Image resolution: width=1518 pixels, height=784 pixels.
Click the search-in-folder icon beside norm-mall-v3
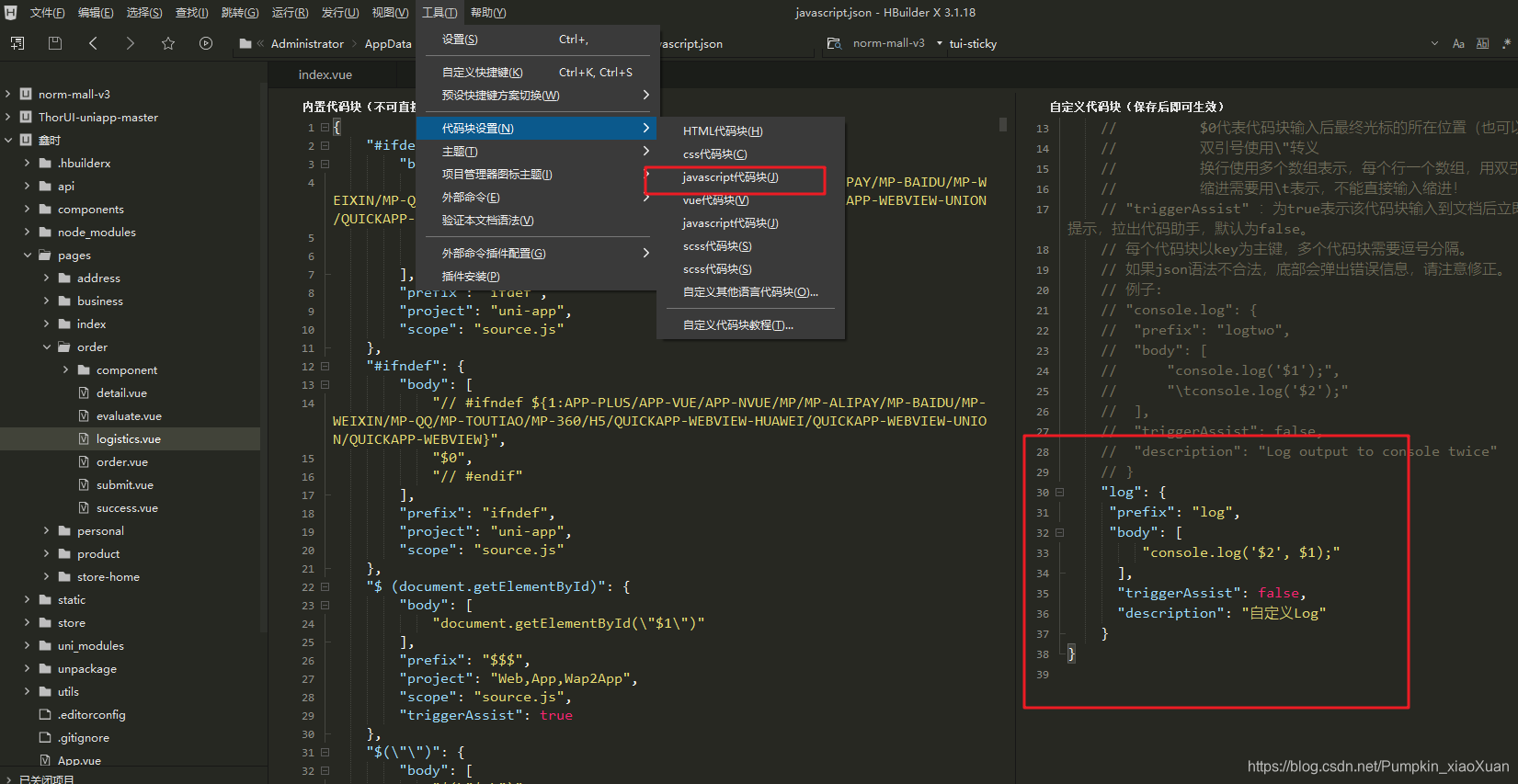pos(834,43)
